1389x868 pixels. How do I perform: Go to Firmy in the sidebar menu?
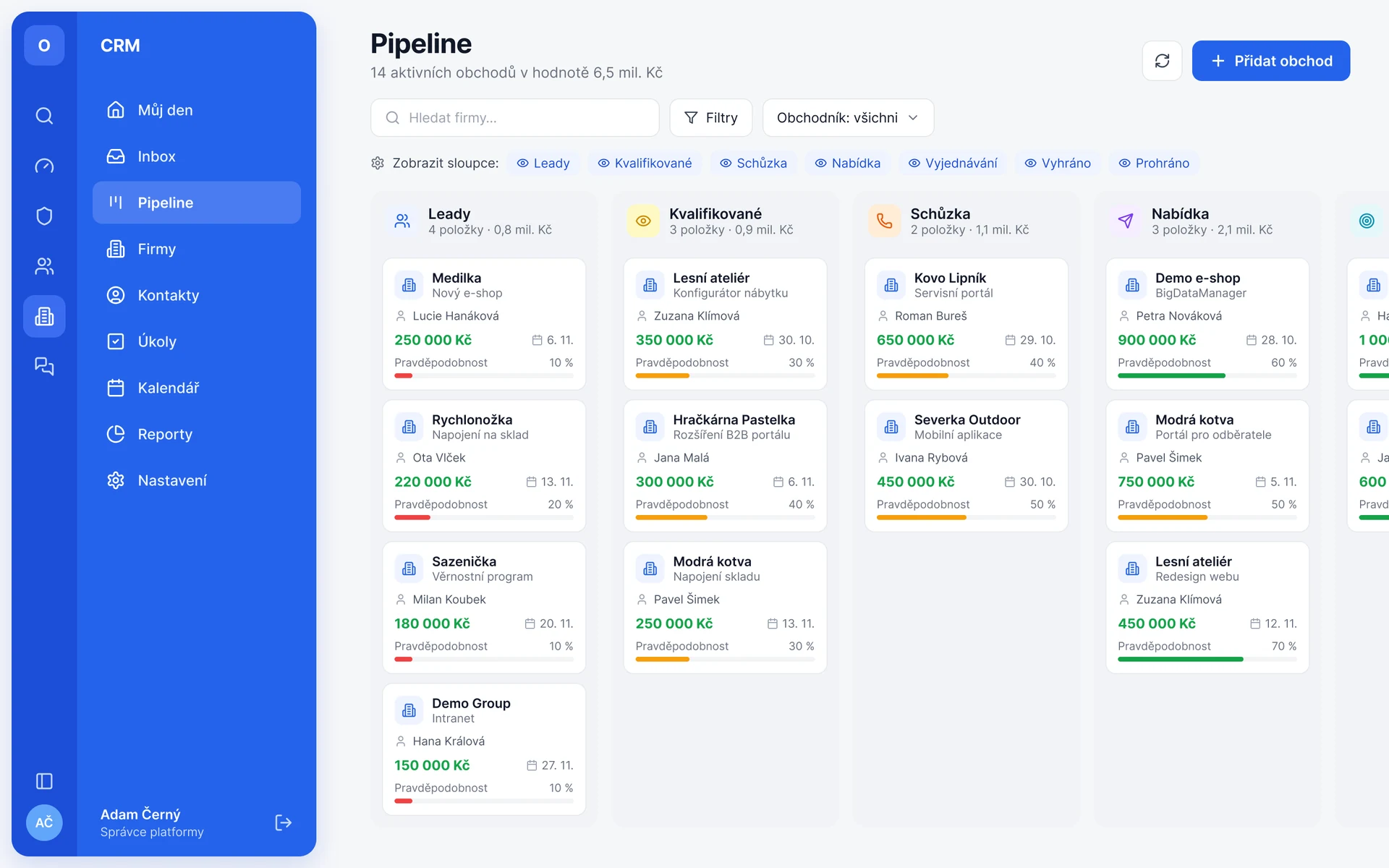point(197,249)
